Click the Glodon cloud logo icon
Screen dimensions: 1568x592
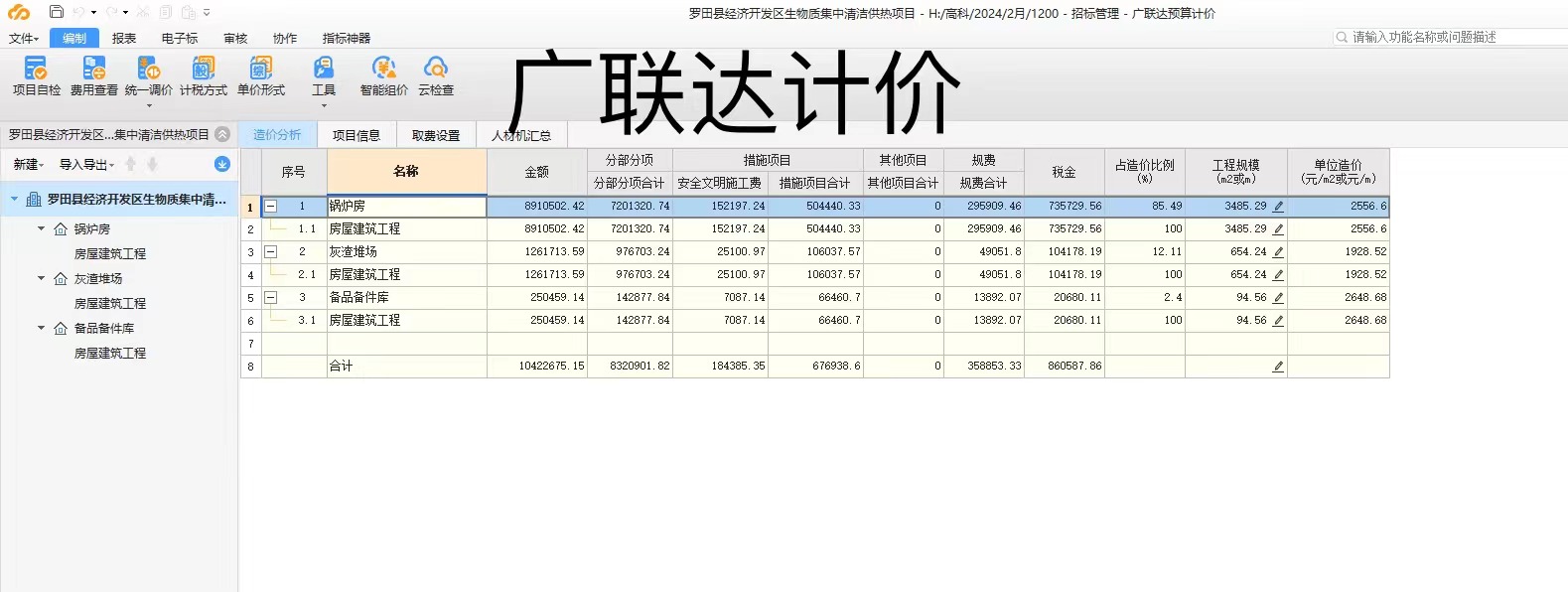click(x=19, y=12)
